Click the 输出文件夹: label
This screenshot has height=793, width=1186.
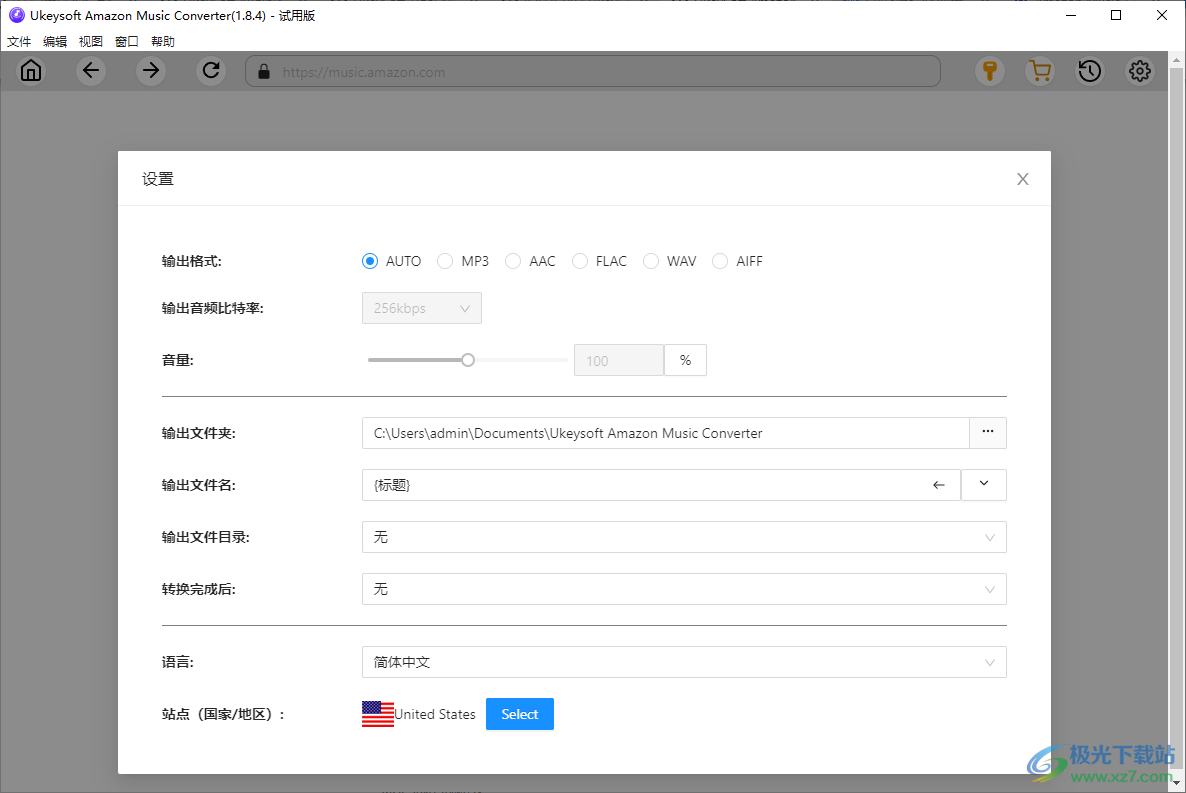click(199, 433)
